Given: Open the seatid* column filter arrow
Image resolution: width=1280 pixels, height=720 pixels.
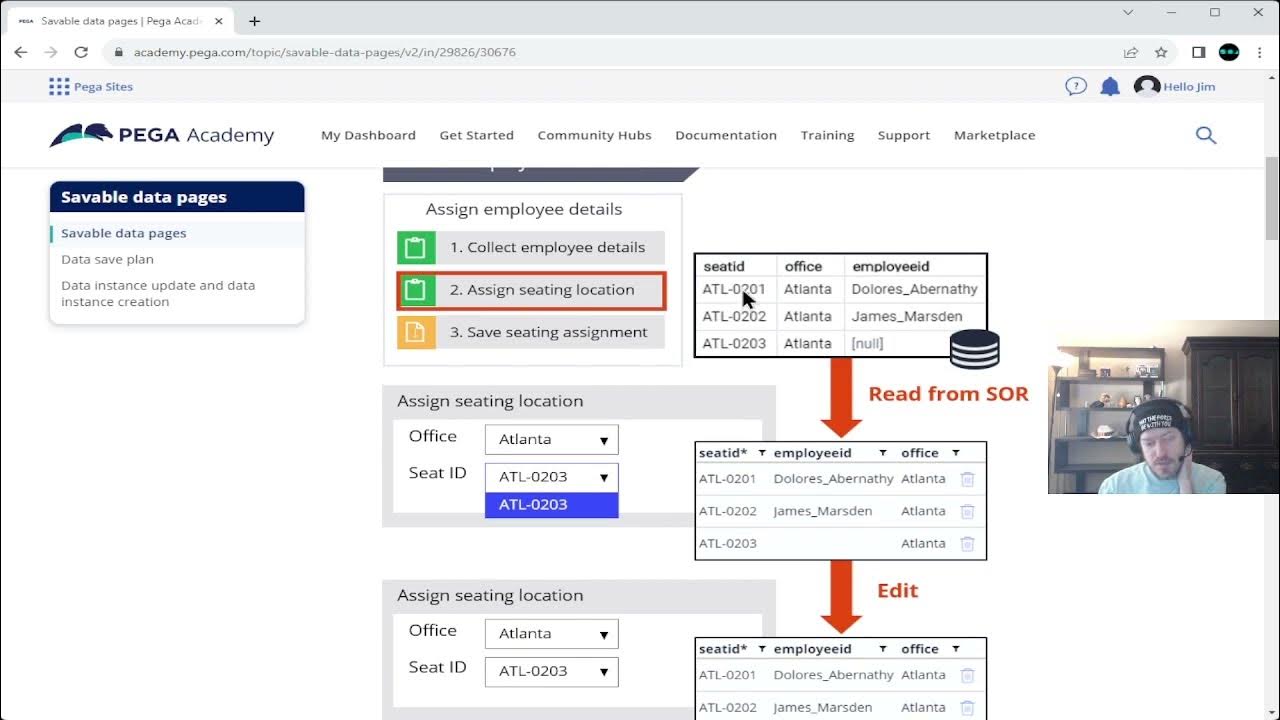Looking at the screenshot, I should click(x=762, y=453).
